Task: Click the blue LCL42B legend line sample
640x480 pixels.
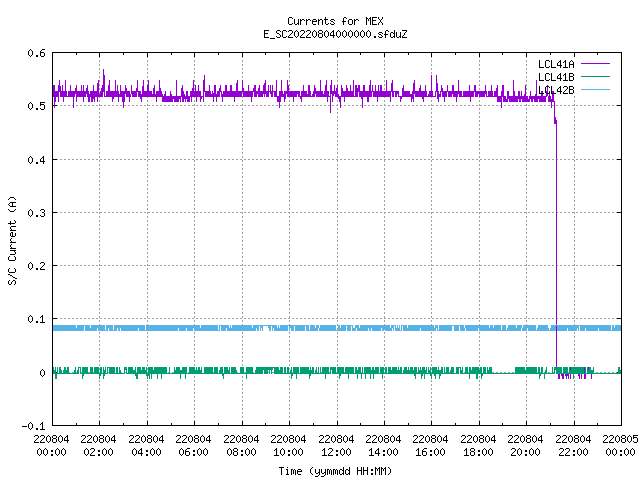Action: tap(595, 89)
